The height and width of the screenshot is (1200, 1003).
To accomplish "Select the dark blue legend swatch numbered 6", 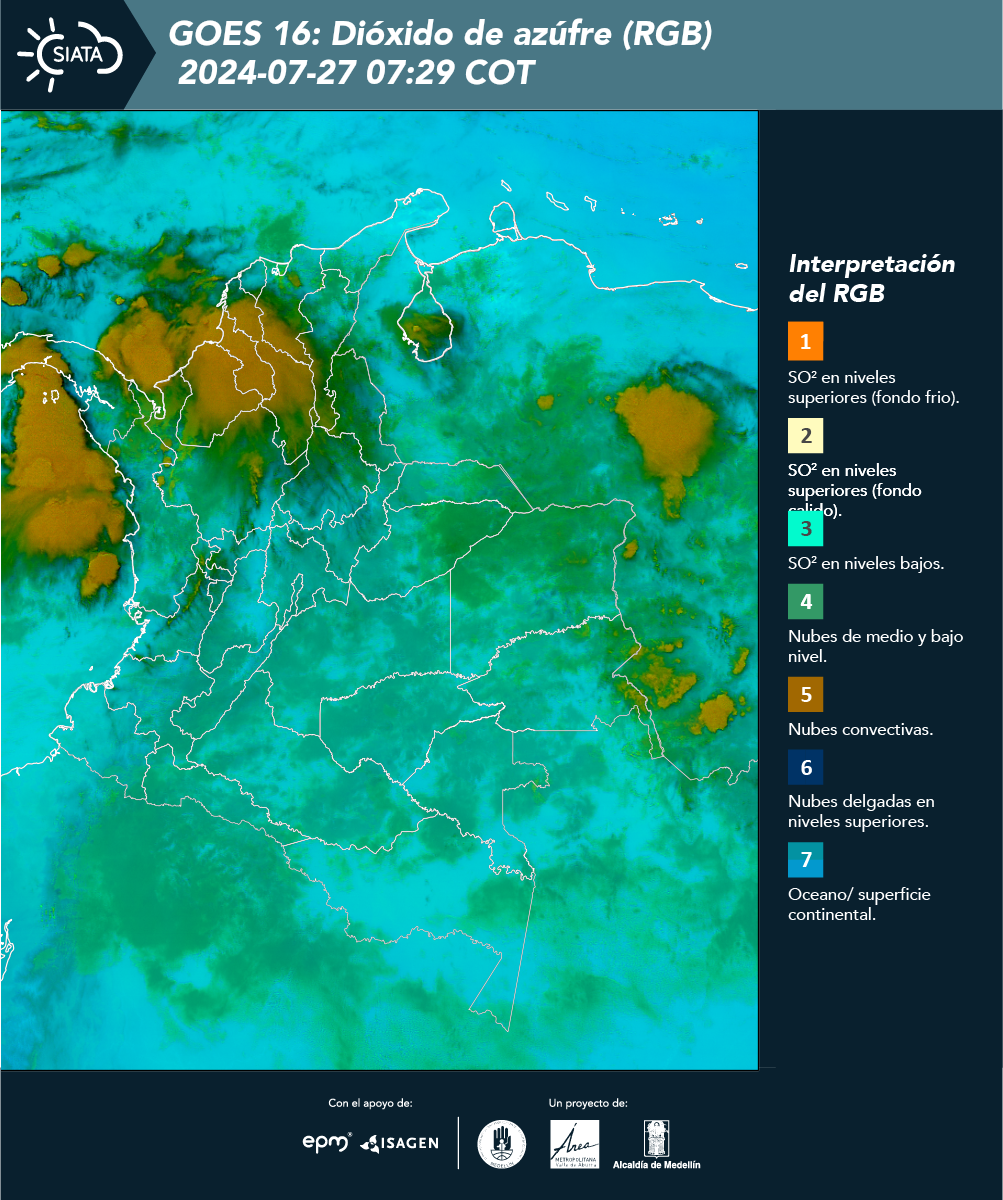I will 805,768.
